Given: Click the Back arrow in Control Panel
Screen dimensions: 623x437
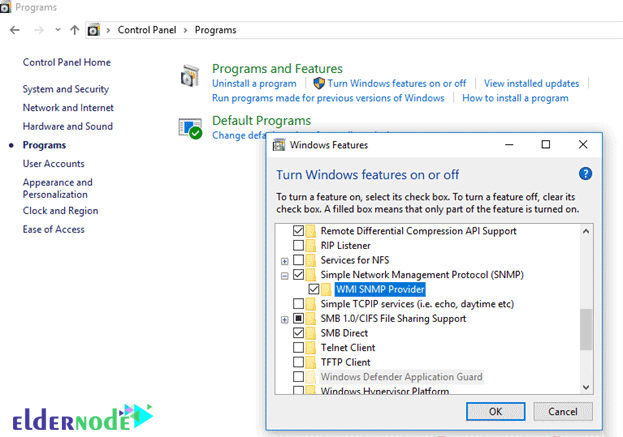Looking at the screenshot, I should [15, 30].
